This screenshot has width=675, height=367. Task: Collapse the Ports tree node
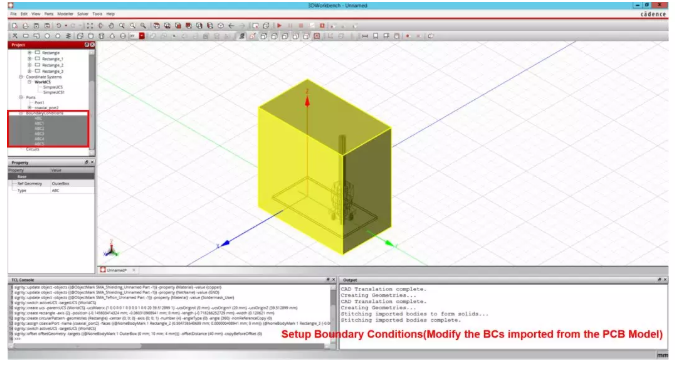point(21,97)
